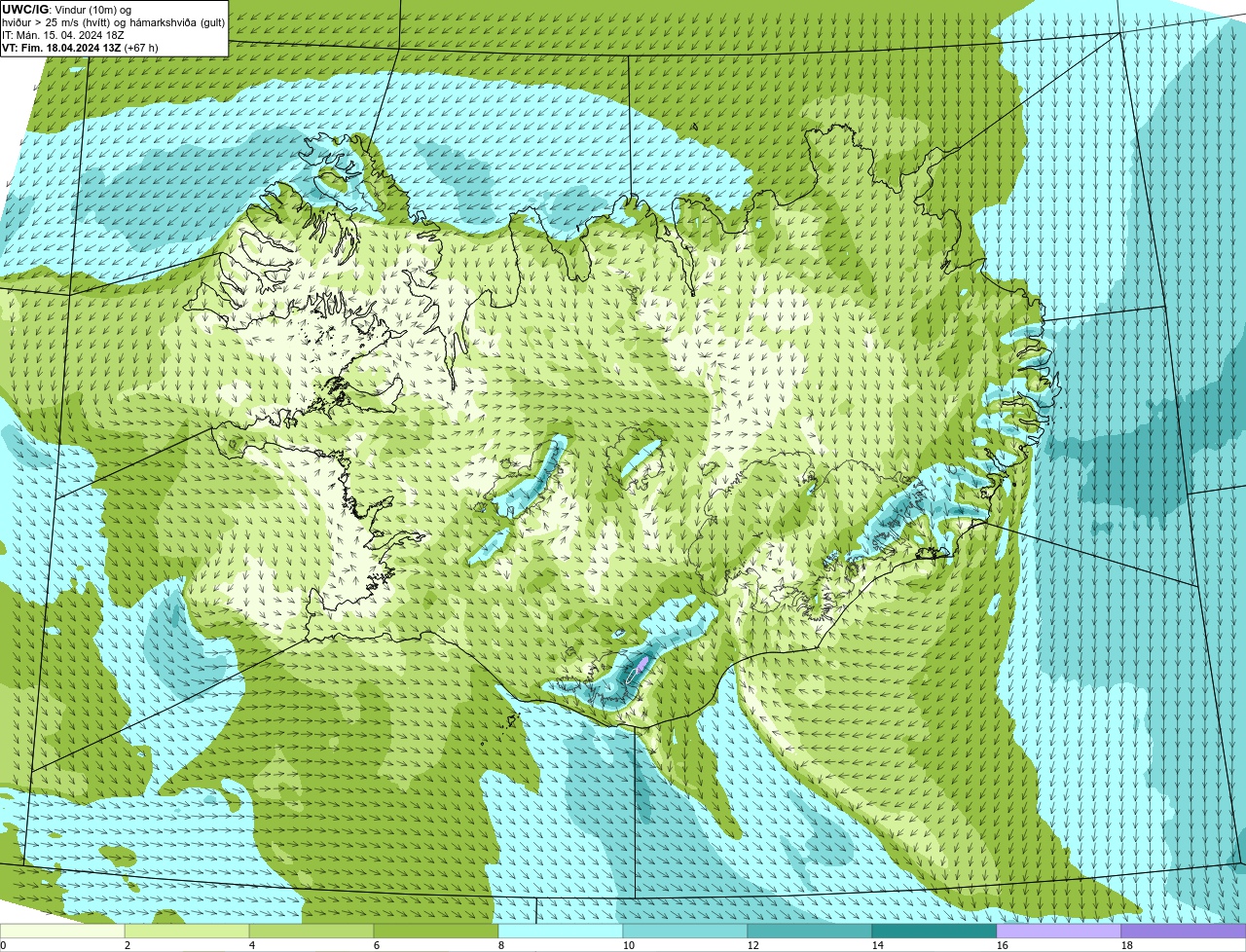Click the valid time 'VT: Fim. 18.04.2024 13Z (+67 h)'

[81, 48]
